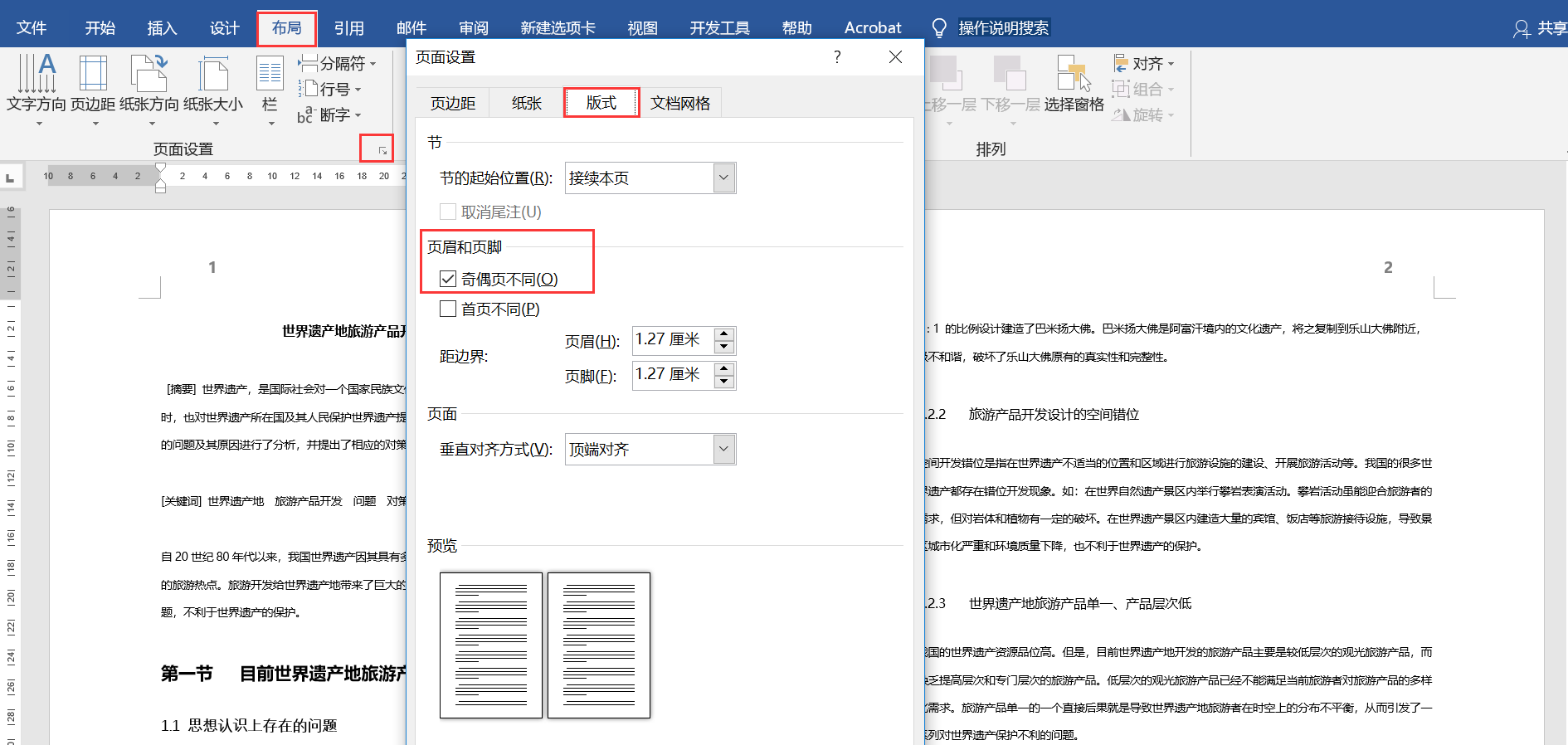
Task: Switch to the 插入 ribbon tab
Action: coord(163,27)
